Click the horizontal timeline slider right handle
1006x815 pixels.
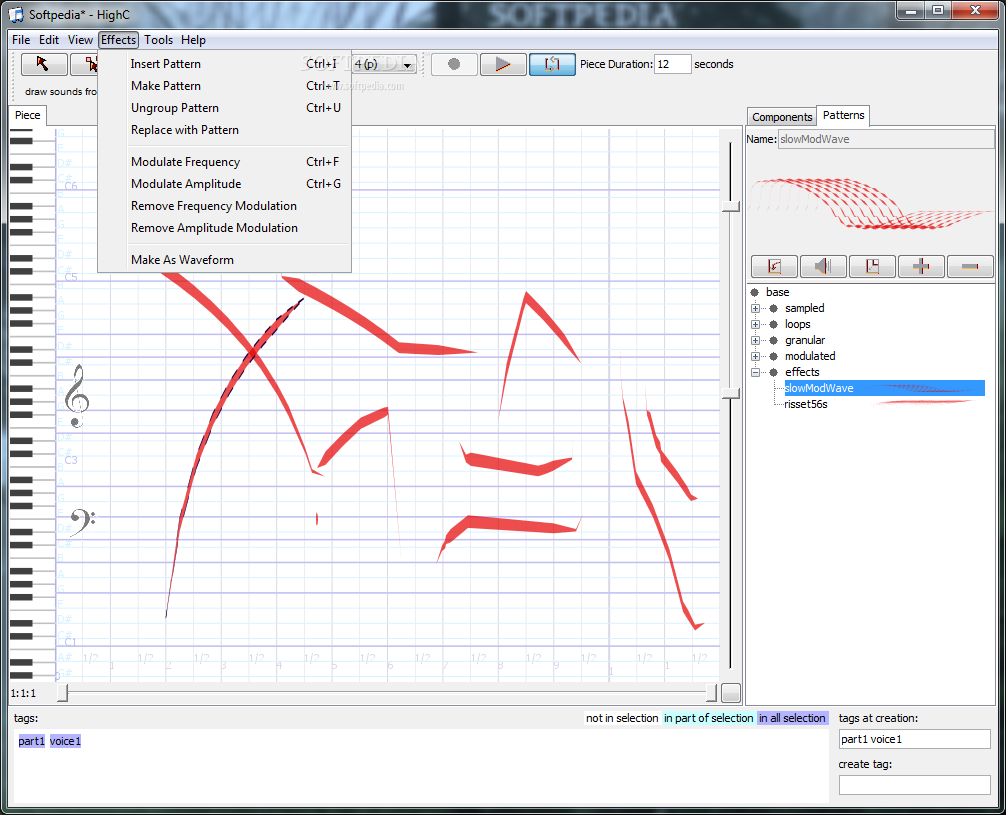(x=711, y=693)
